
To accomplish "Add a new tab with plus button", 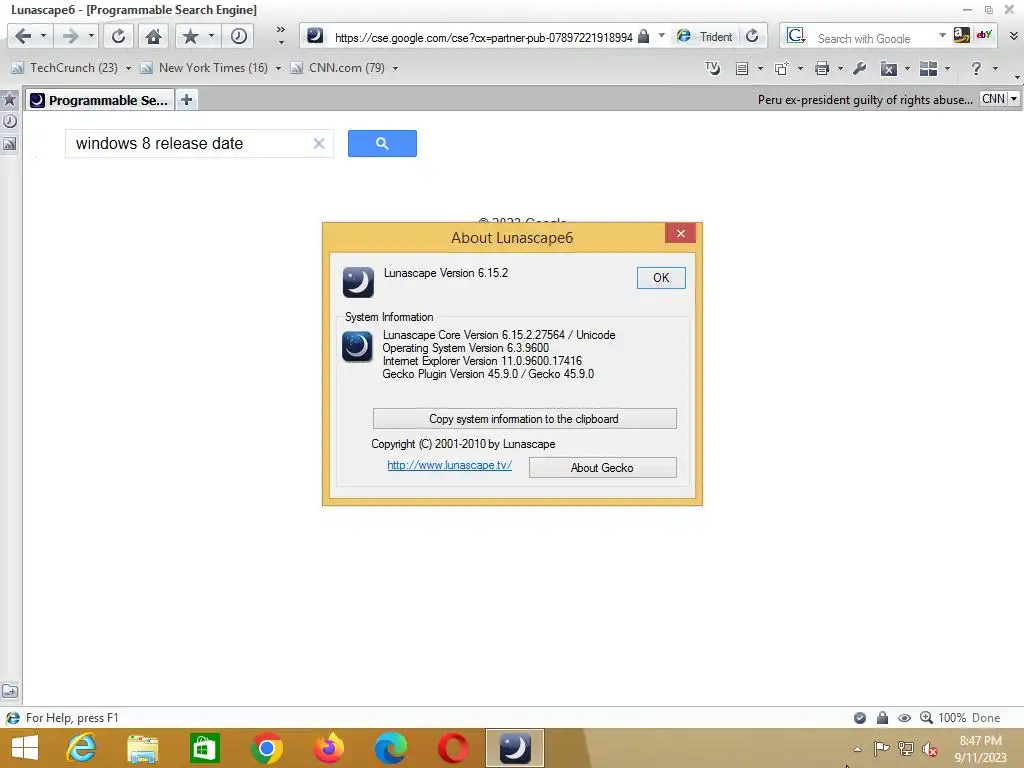I will 187,100.
